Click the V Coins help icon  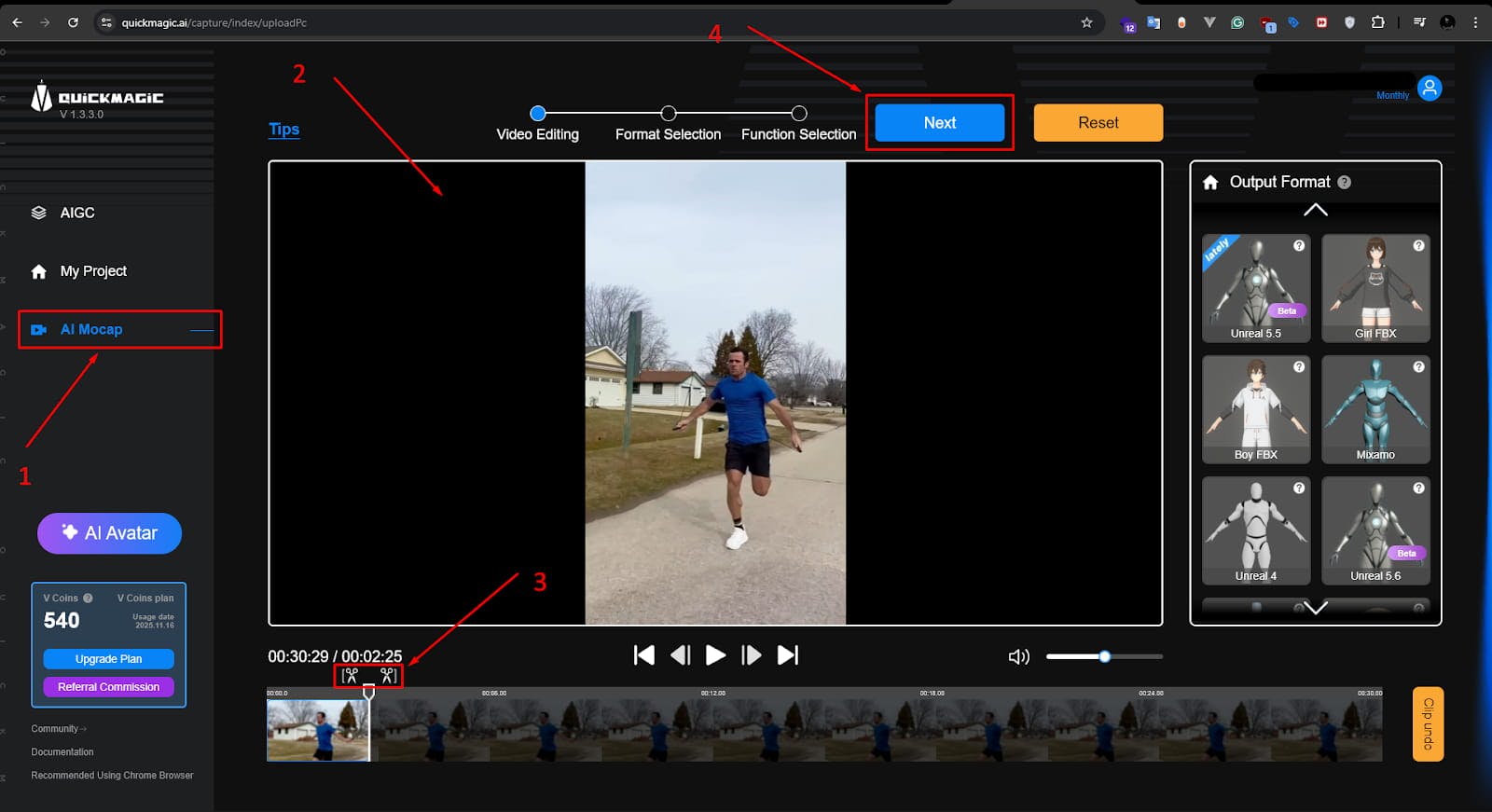pyautogui.click(x=88, y=599)
